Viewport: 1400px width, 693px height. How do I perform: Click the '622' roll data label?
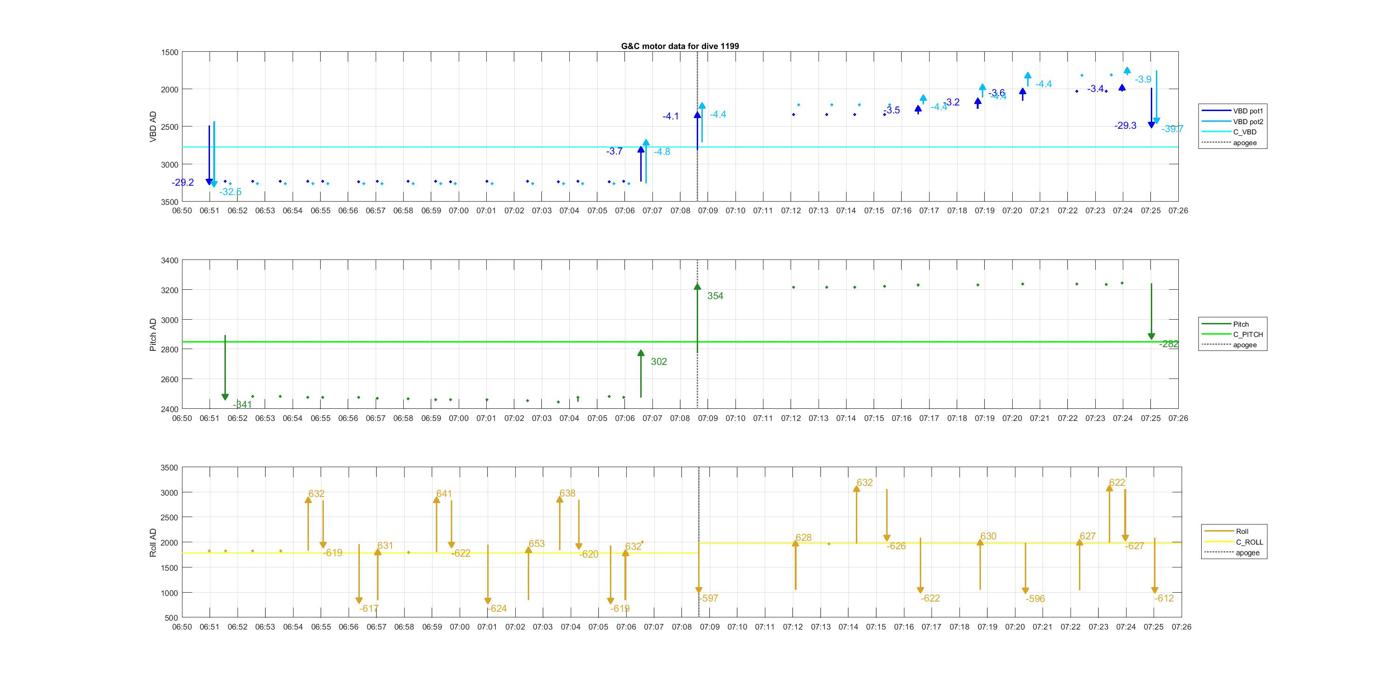click(1117, 483)
